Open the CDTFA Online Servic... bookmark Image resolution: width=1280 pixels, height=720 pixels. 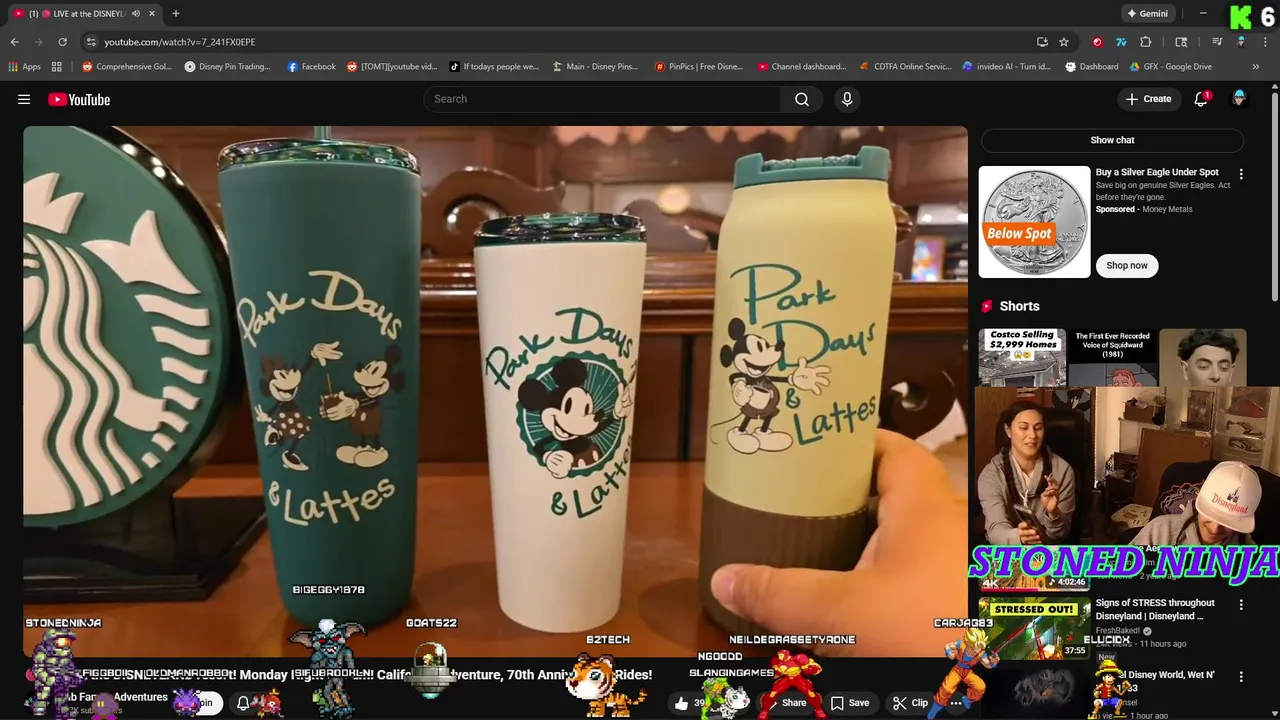coord(906,67)
